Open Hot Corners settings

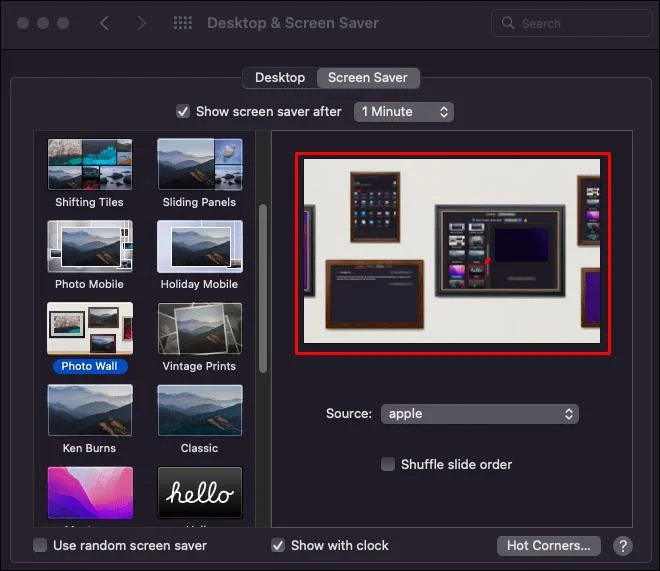[x=548, y=546]
